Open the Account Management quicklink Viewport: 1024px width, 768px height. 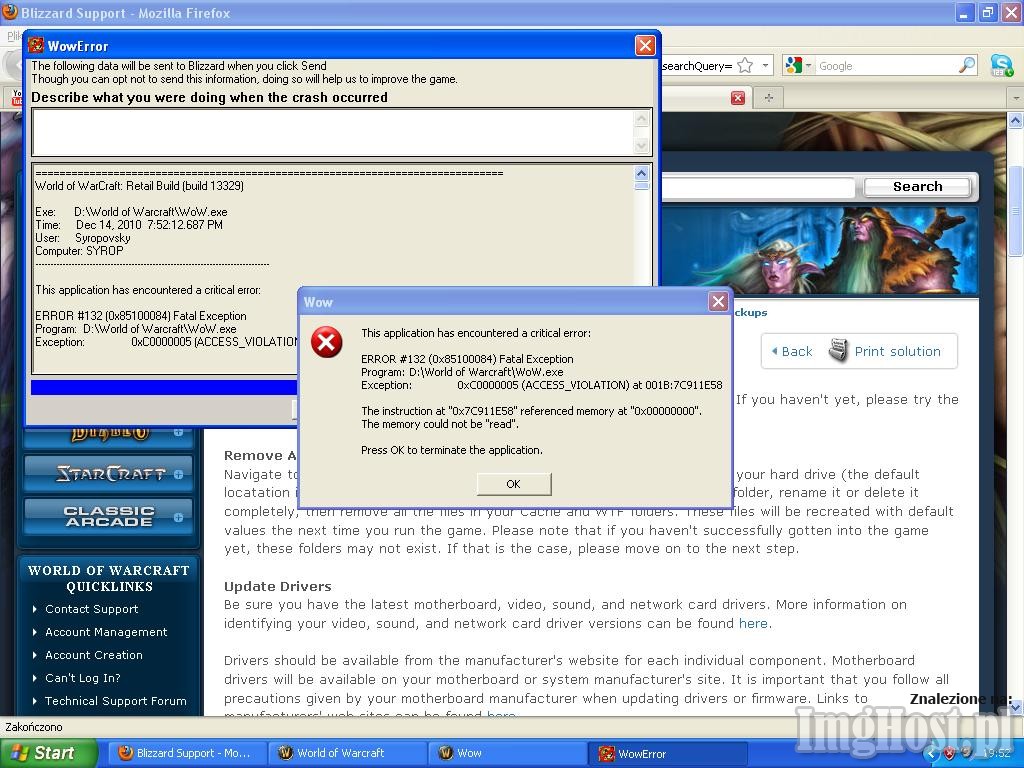click(x=106, y=632)
